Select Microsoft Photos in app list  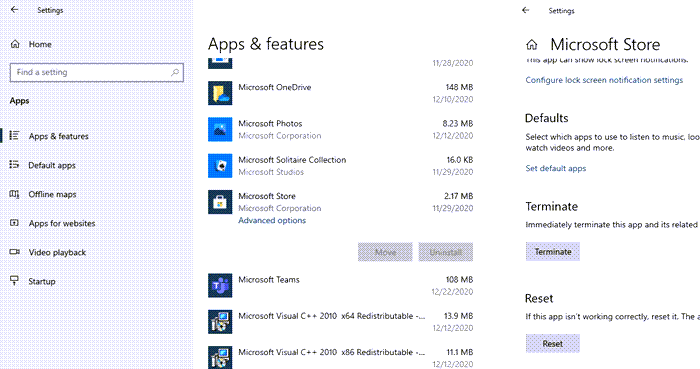point(340,129)
